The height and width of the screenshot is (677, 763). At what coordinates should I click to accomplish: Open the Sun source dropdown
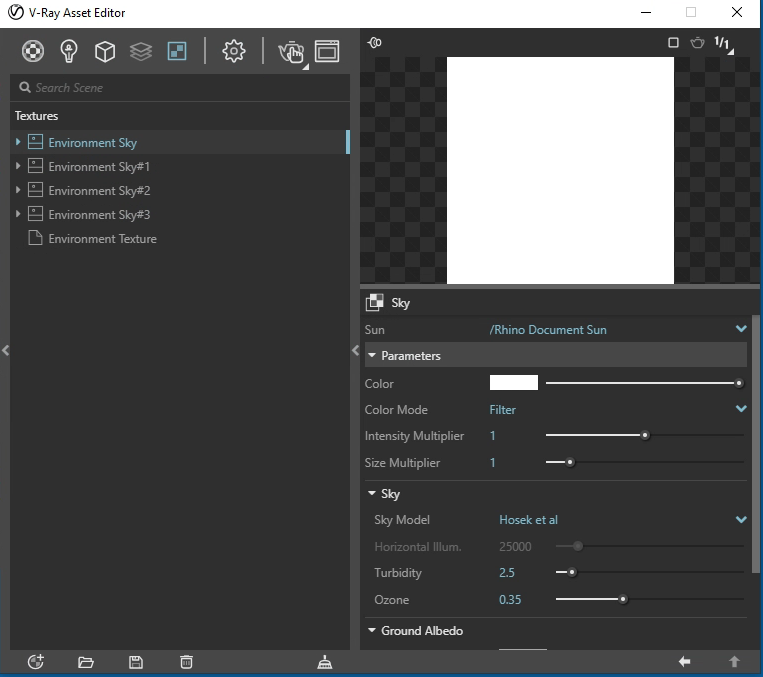coord(741,329)
